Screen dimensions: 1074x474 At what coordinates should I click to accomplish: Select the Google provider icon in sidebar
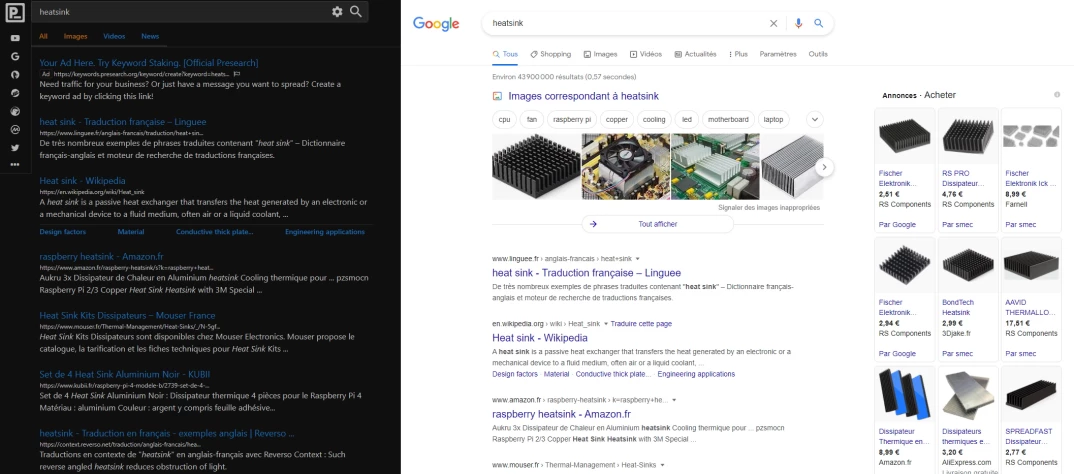(x=15, y=56)
